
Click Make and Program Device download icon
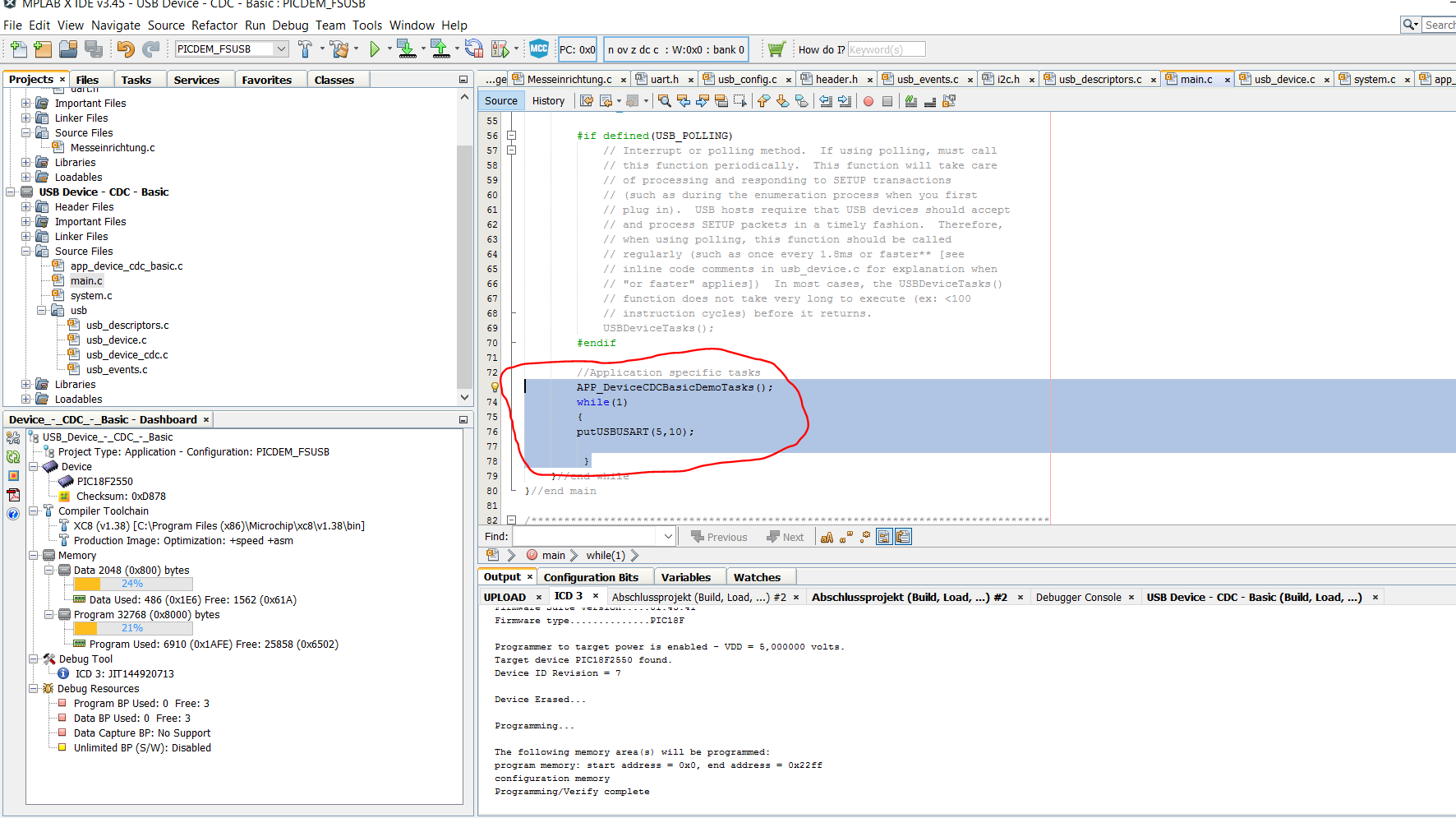pos(406,49)
